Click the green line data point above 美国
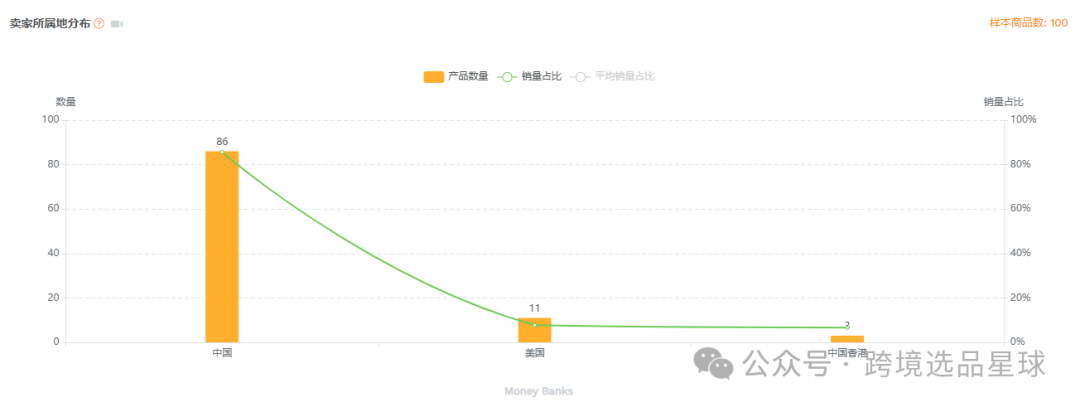The image size is (1080, 407). [x=534, y=325]
